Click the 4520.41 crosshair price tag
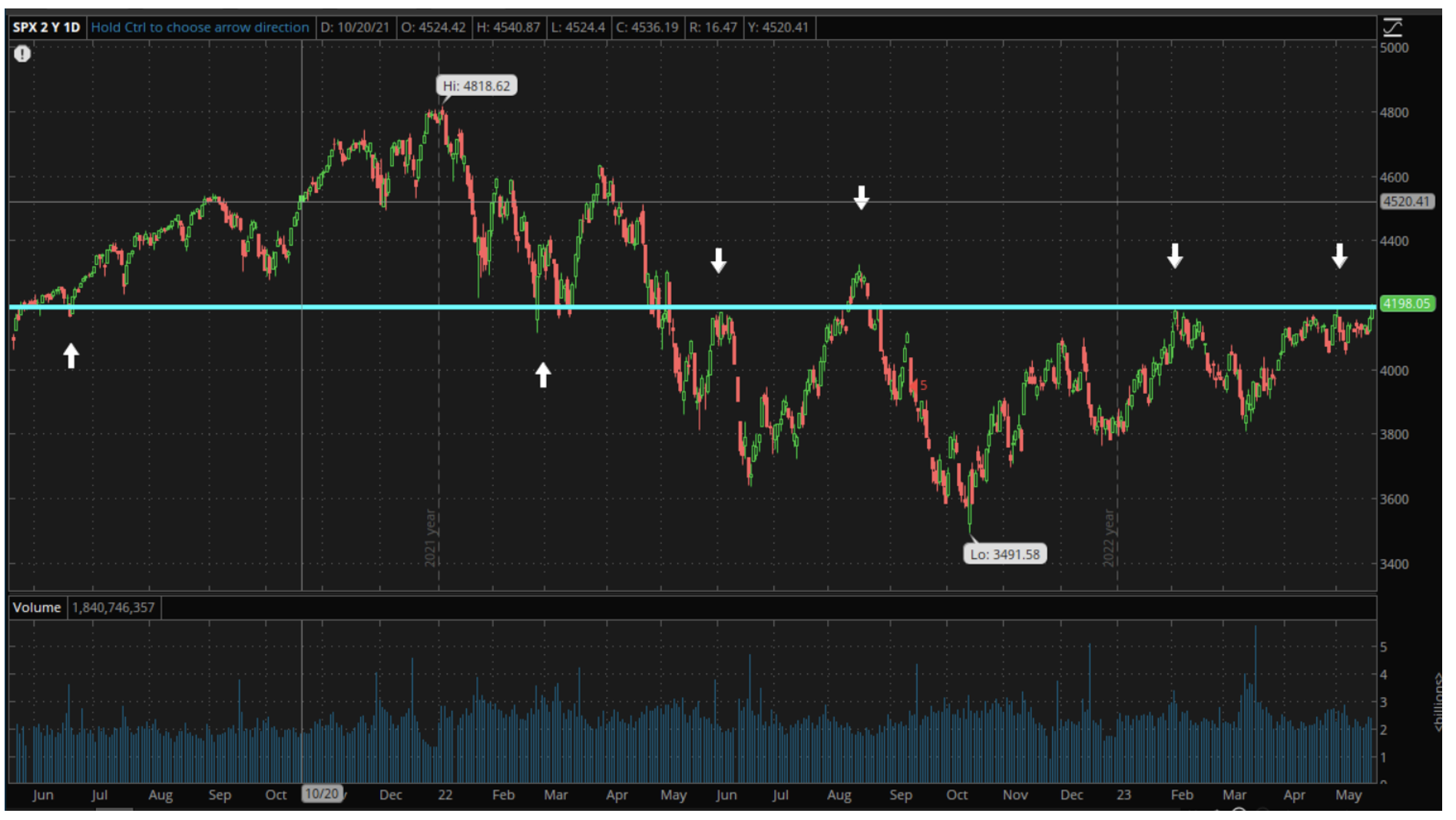1456x820 pixels. [1406, 202]
